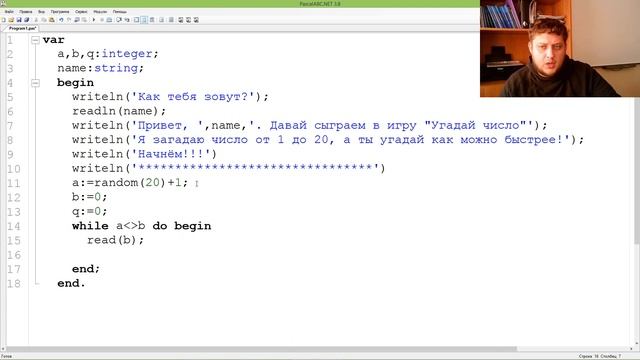Image resolution: width=640 pixels, height=360 pixels.
Task: Open the Файл menu
Action: [9, 12]
